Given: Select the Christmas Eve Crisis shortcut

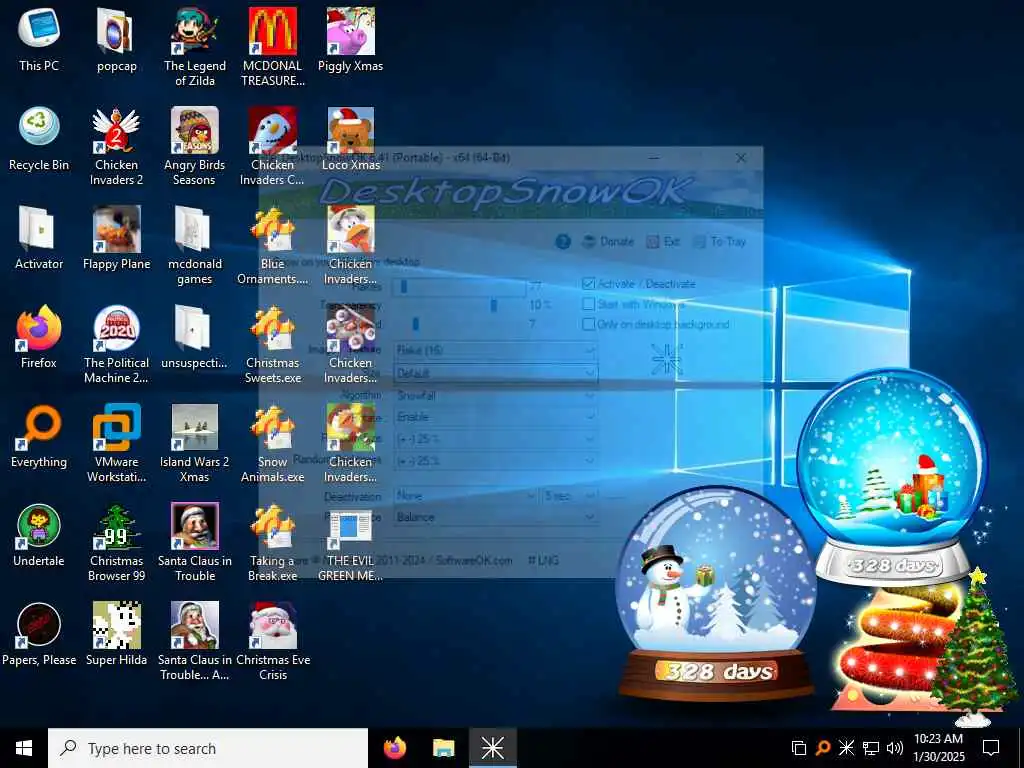Looking at the screenshot, I should 272,641.
